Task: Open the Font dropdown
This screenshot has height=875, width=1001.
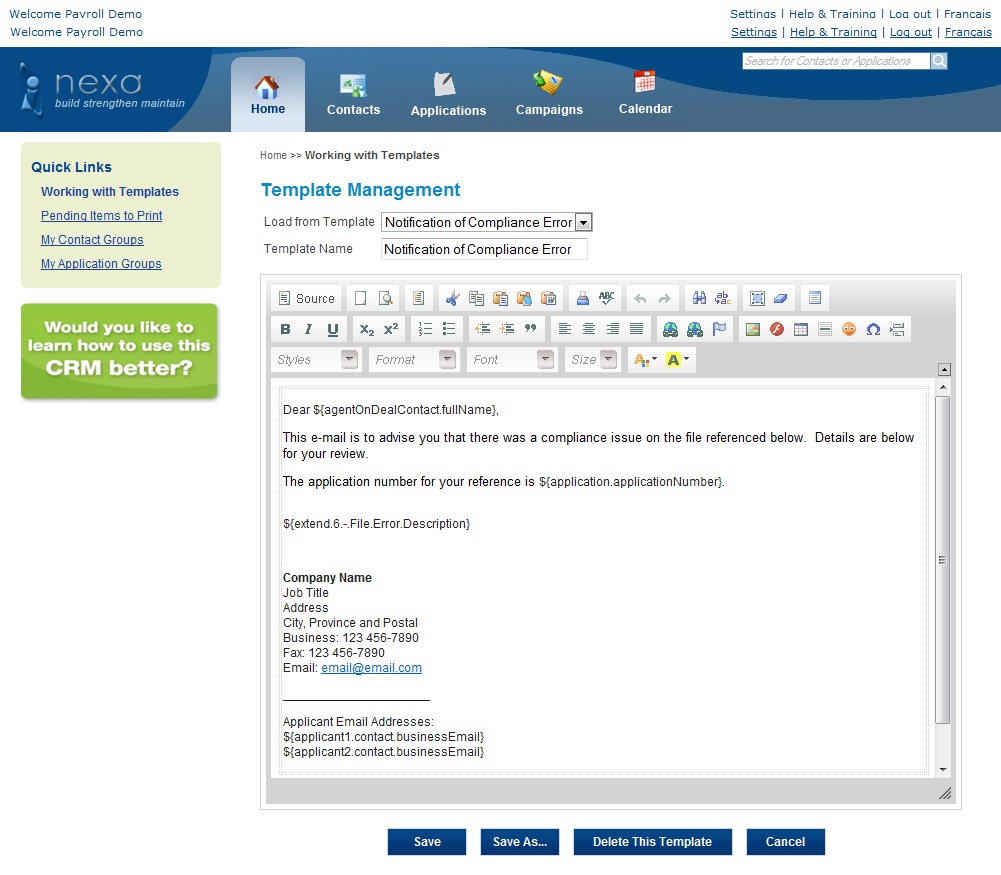Action: (511, 360)
